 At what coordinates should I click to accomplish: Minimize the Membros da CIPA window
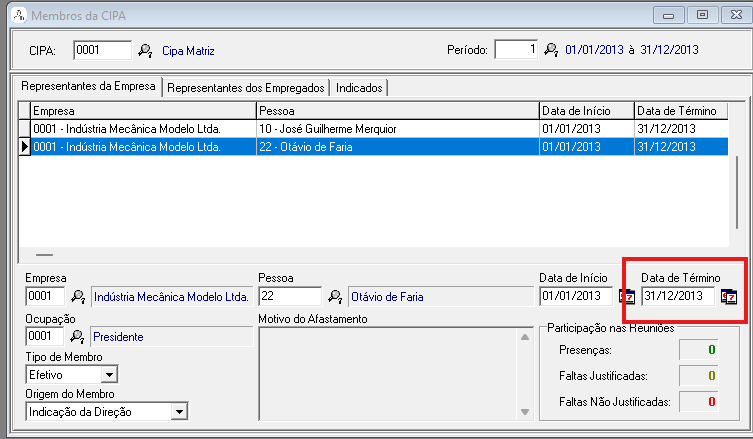[x=668, y=15]
